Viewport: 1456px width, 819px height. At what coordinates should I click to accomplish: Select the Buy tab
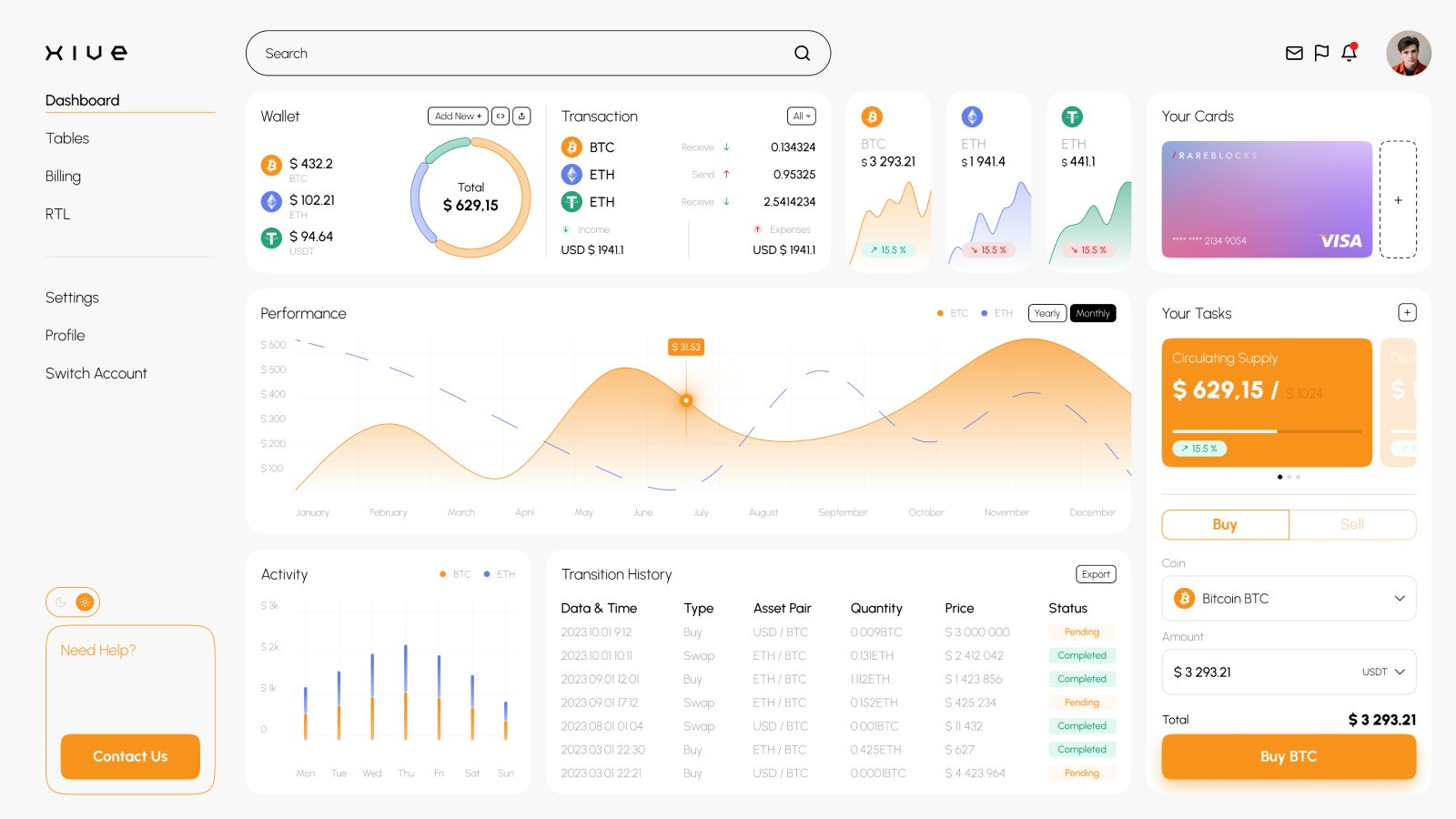(1225, 524)
